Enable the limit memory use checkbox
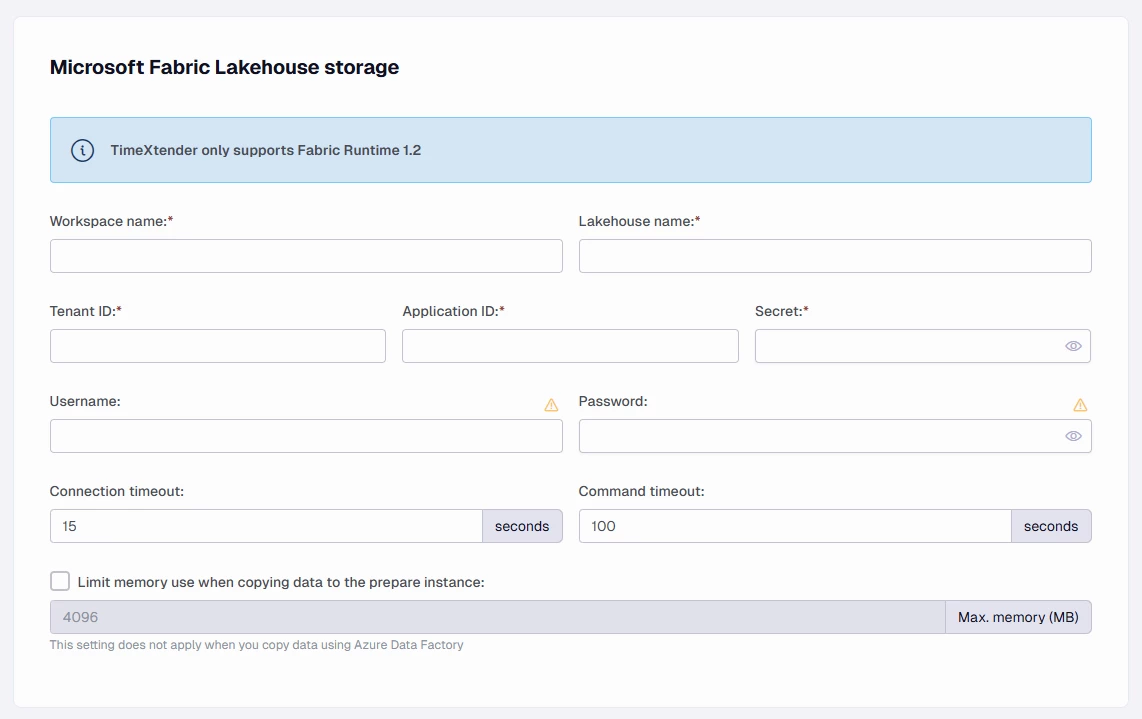Image resolution: width=1142 pixels, height=719 pixels. tap(60, 582)
